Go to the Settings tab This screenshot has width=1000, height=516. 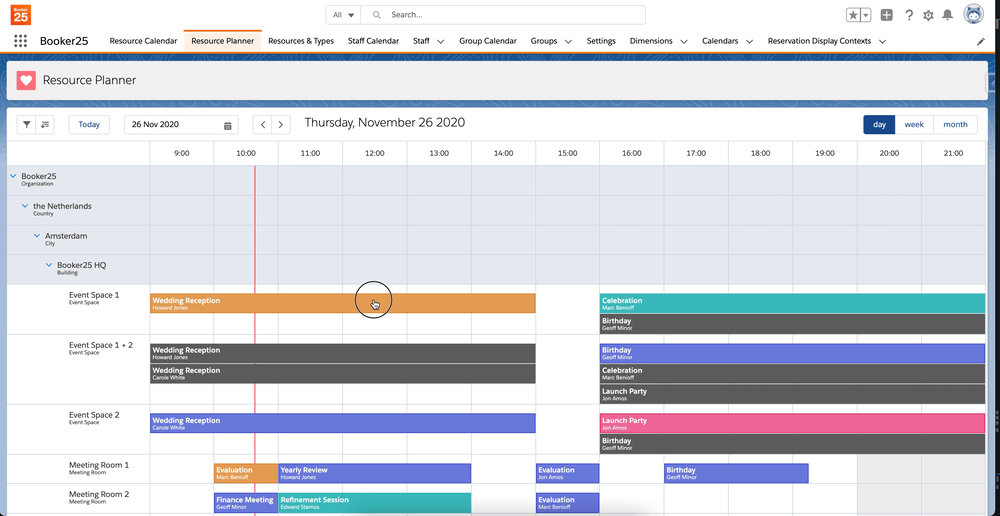(x=601, y=41)
